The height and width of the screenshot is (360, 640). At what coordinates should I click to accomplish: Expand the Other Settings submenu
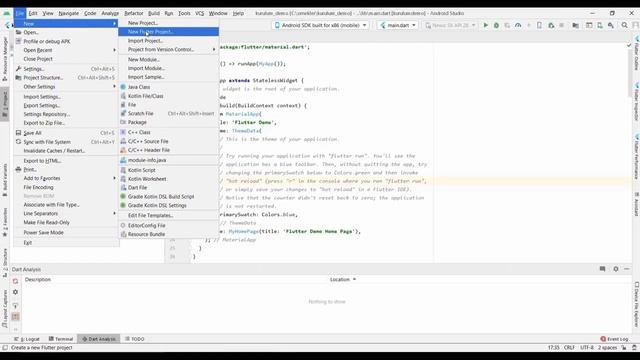click(66, 87)
